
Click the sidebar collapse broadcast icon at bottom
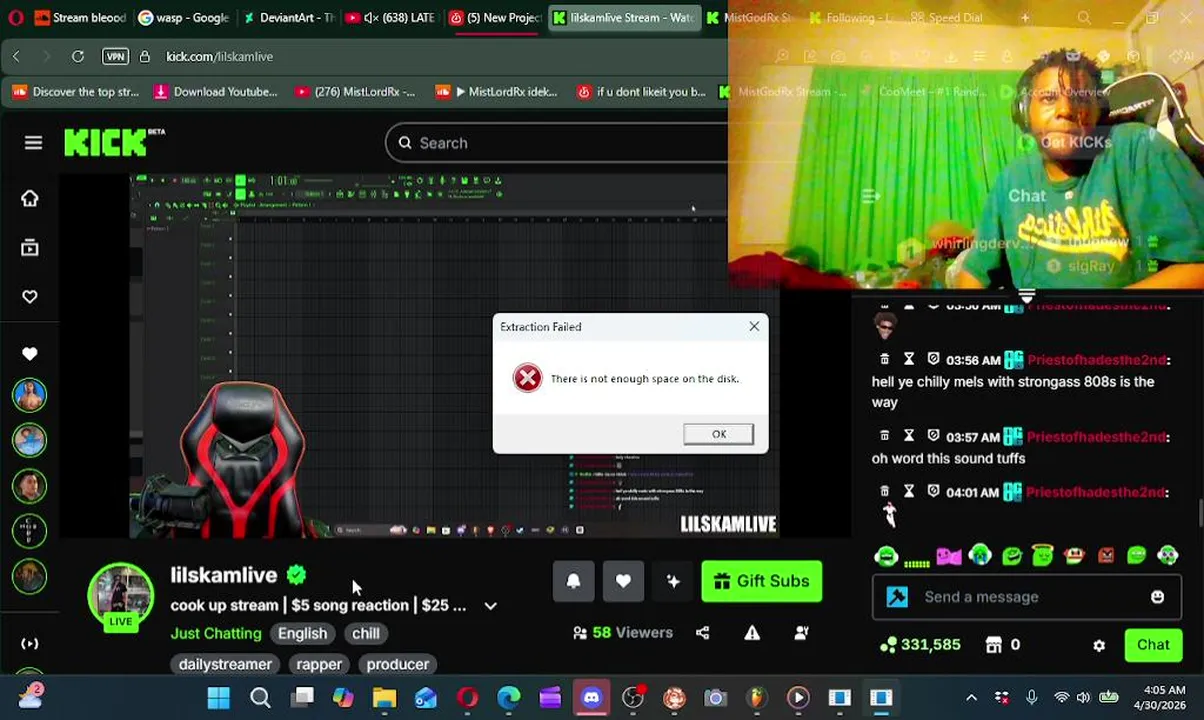[x=30, y=643]
